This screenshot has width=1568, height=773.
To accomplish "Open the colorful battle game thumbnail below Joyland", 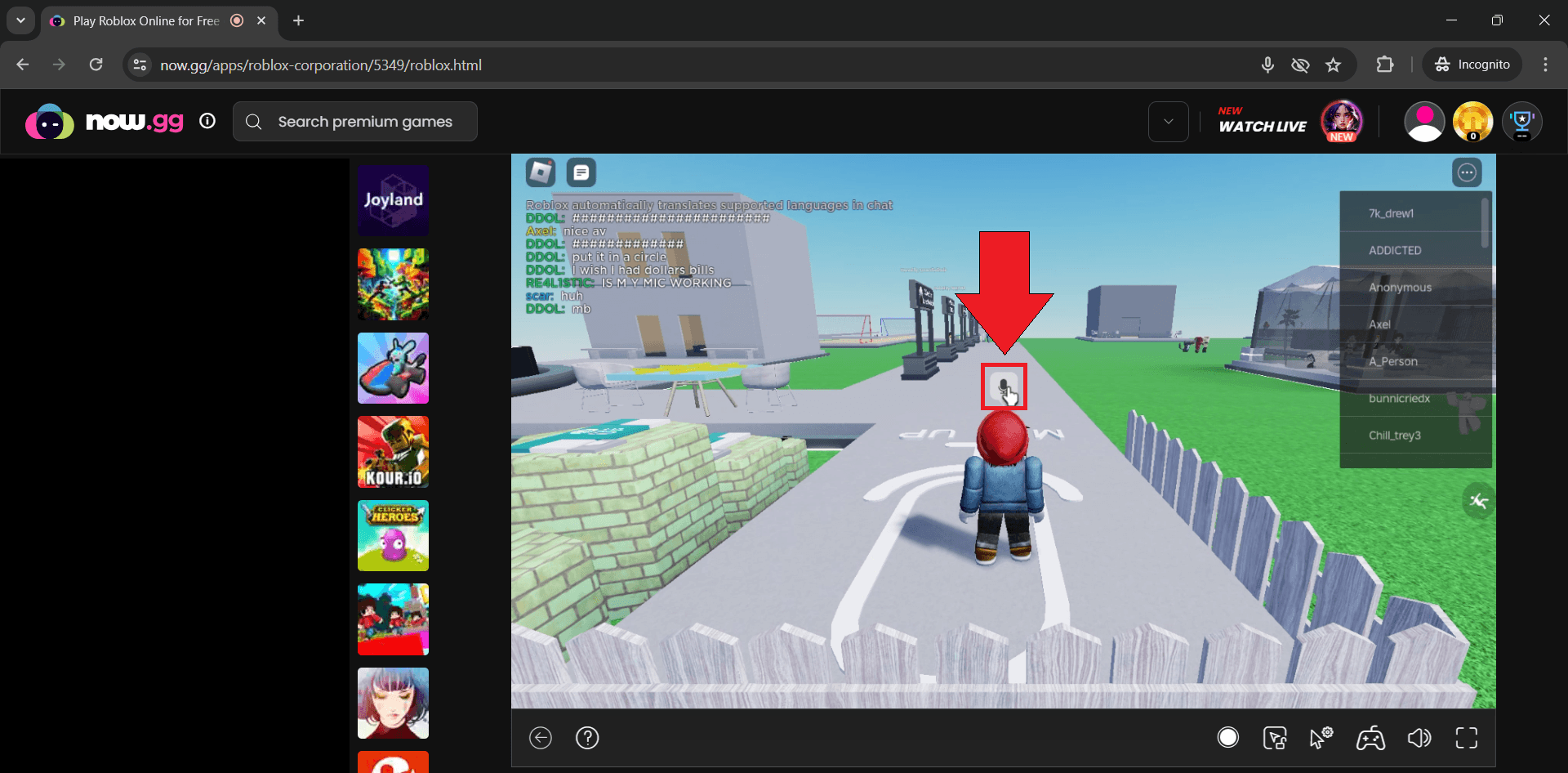I will point(393,284).
